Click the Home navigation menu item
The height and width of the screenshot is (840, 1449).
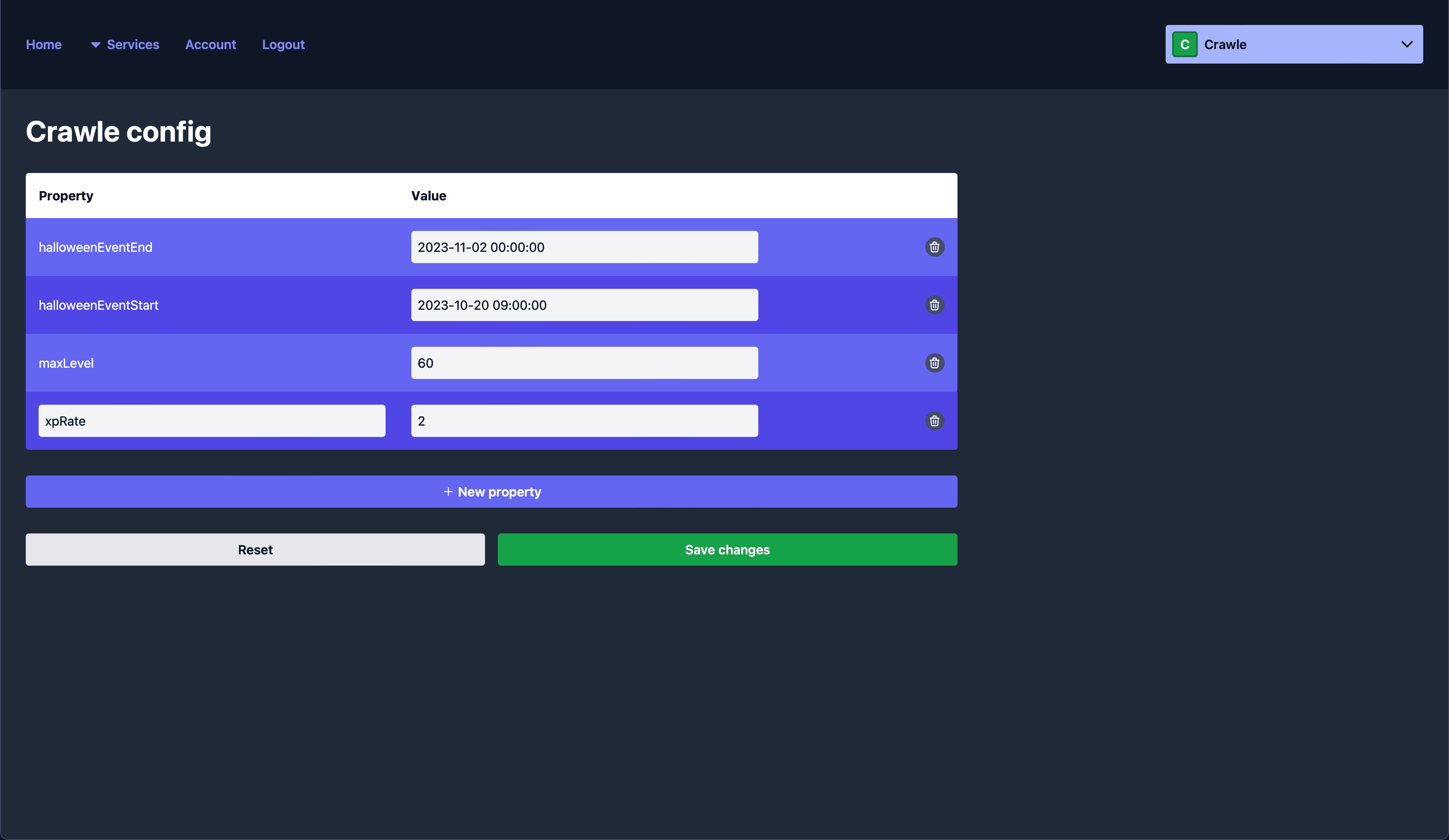tap(44, 44)
